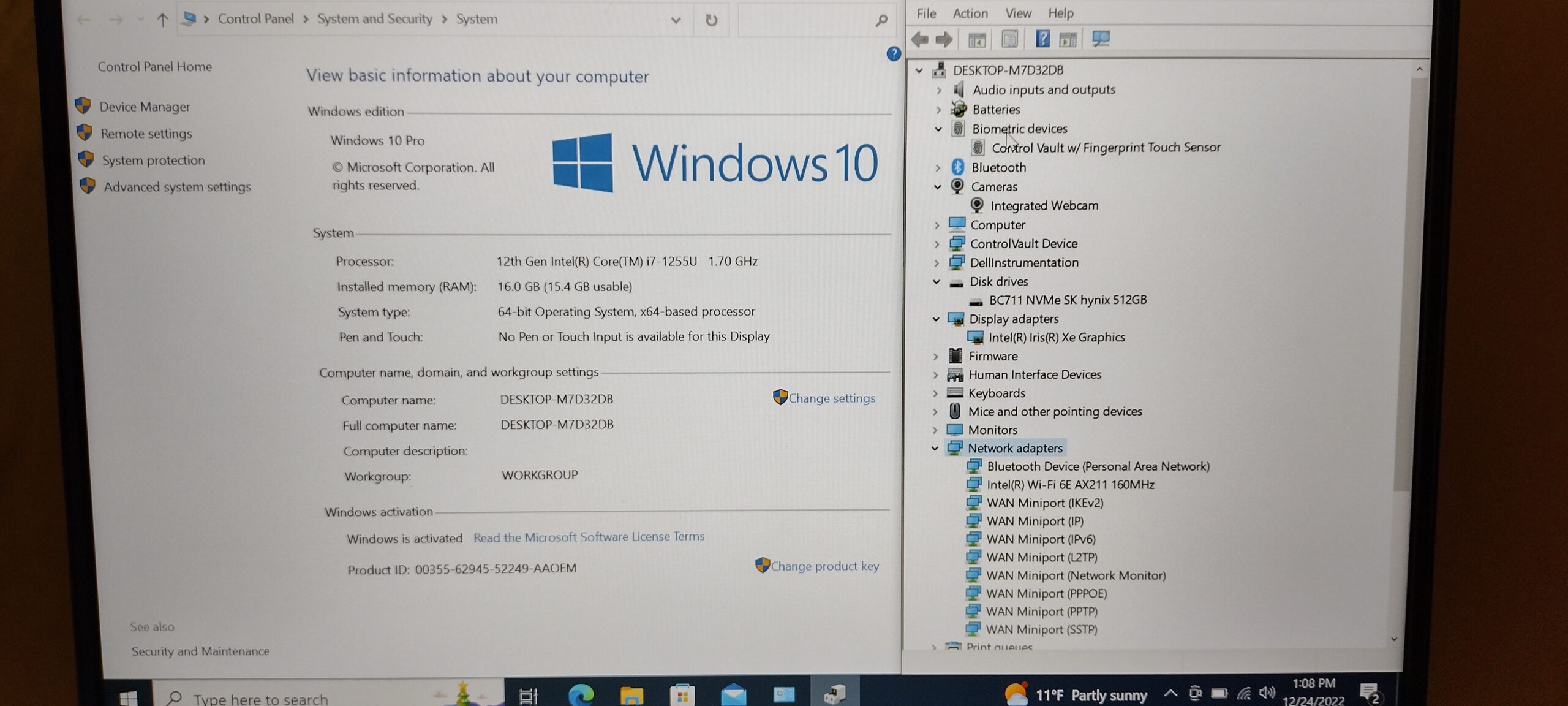Image resolution: width=1568 pixels, height=706 pixels.
Task: Expand the Batteries category
Action: click(938, 110)
